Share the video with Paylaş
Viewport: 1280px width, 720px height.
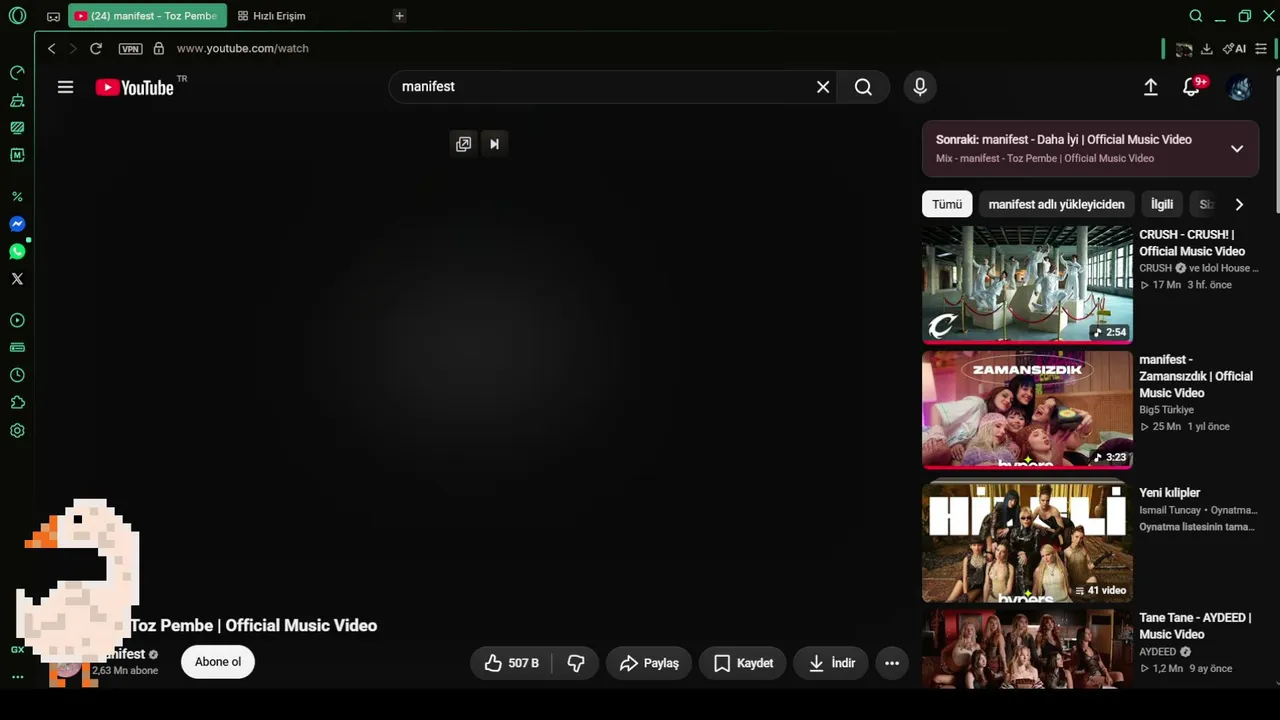[x=649, y=663]
